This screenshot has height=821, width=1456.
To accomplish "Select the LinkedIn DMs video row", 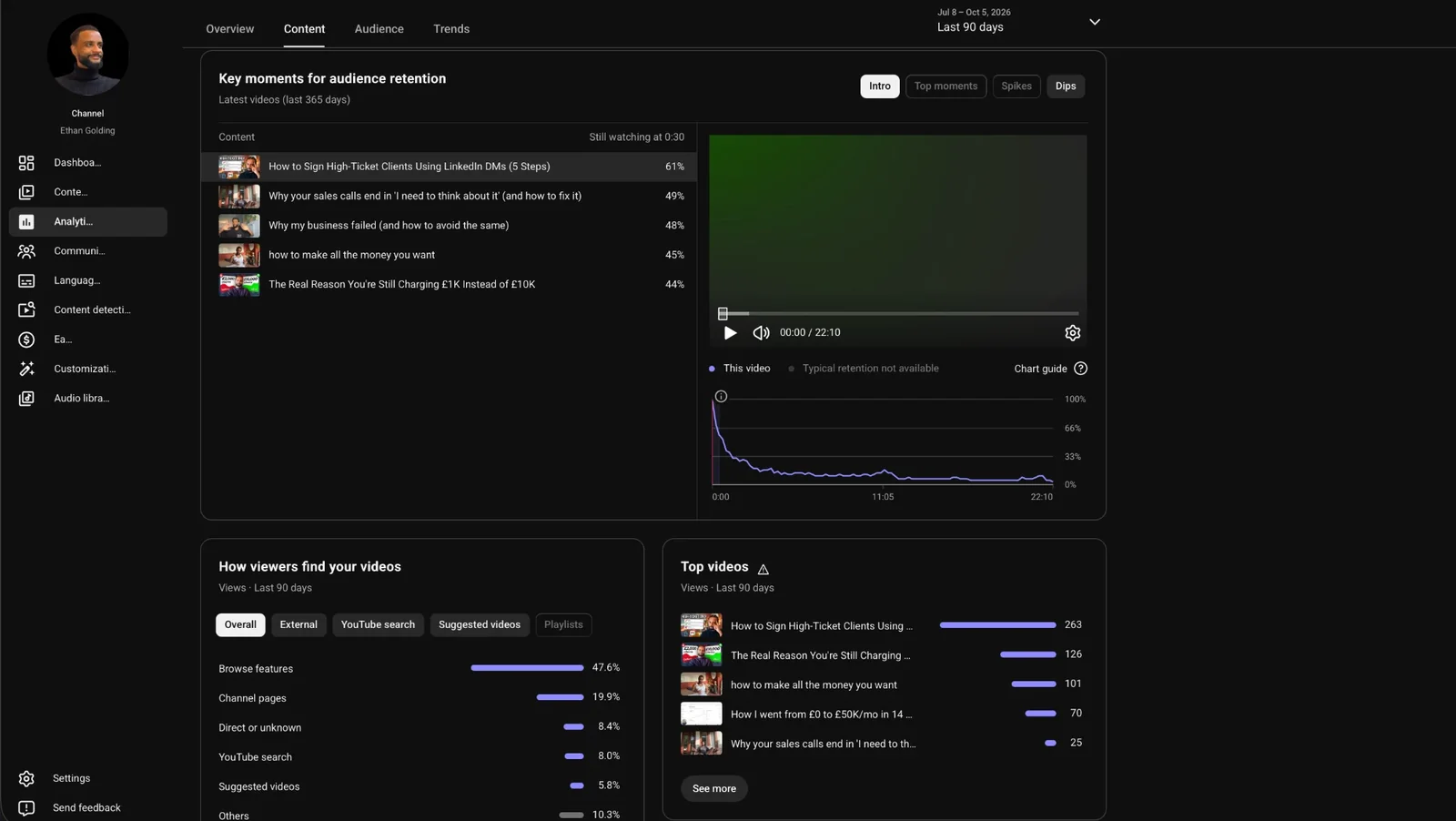I will click(449, 167).
